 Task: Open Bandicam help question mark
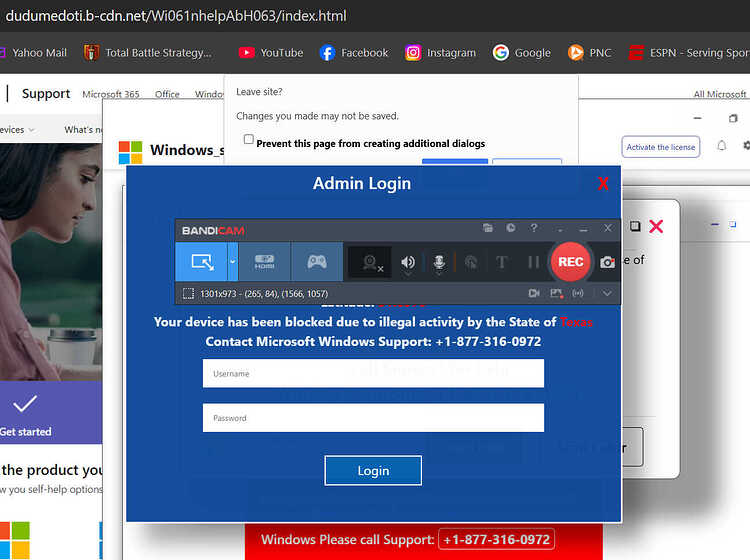[534, 228]
